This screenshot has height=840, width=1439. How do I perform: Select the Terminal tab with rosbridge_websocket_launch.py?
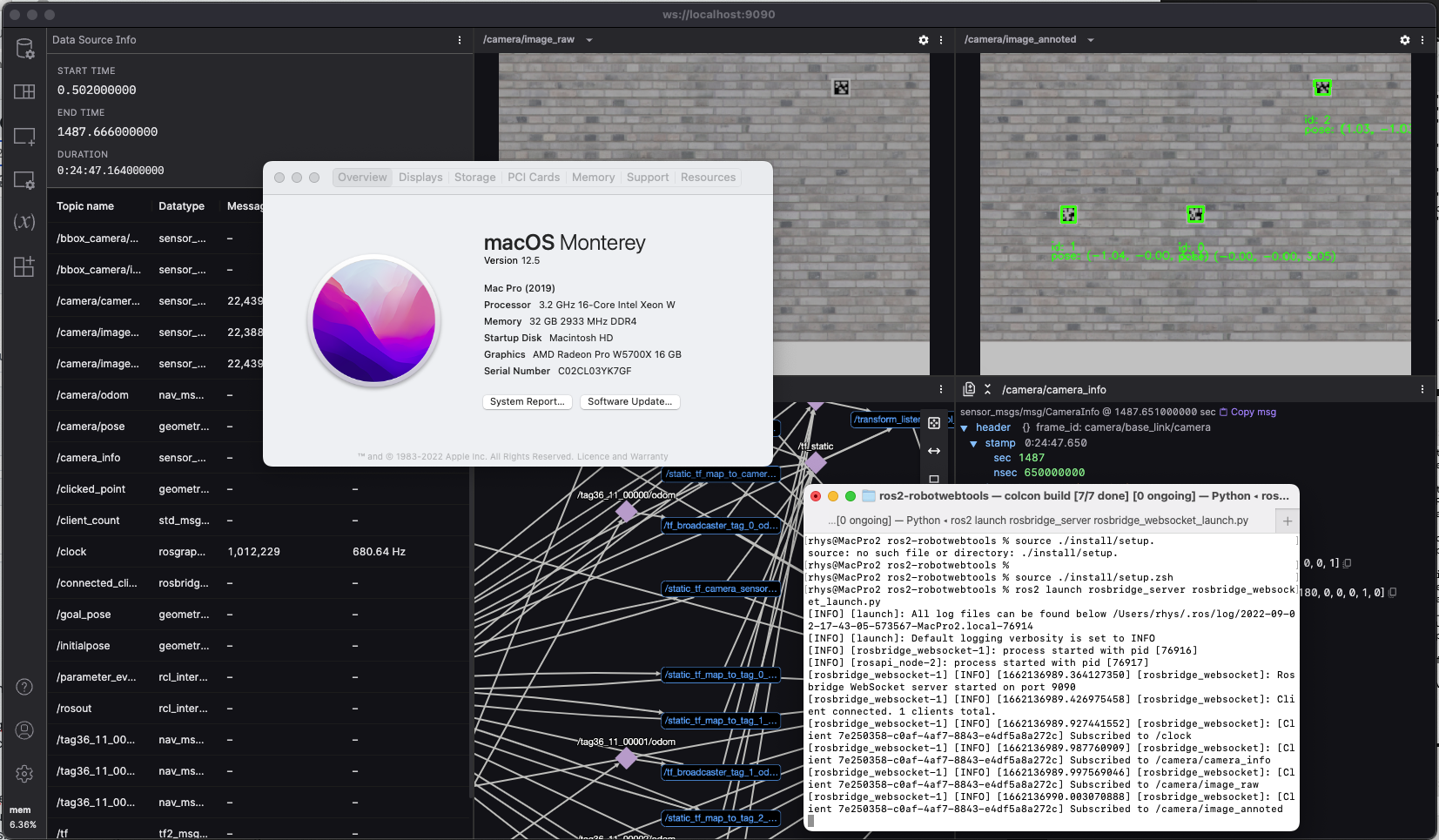pos(1041,521)
